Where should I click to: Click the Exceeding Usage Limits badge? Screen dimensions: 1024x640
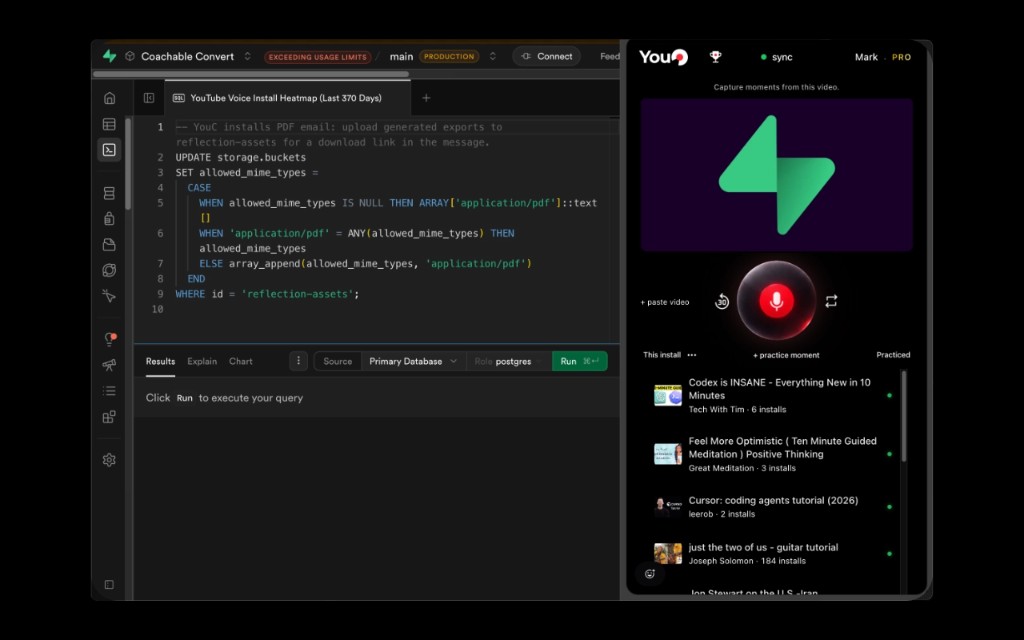click(317, 57)
